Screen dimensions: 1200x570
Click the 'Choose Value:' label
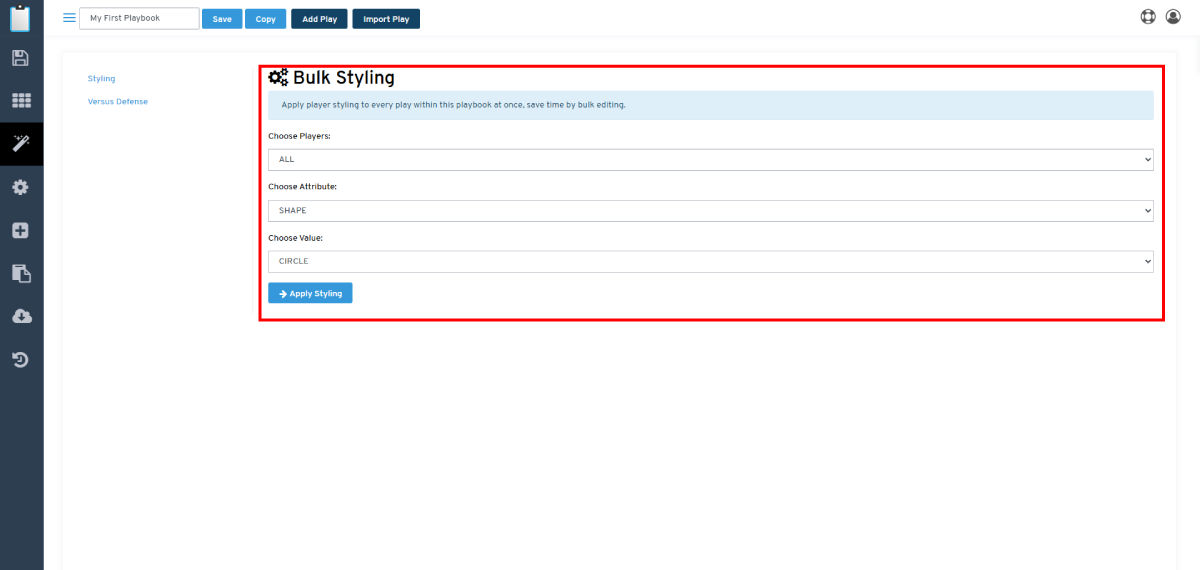295,238
